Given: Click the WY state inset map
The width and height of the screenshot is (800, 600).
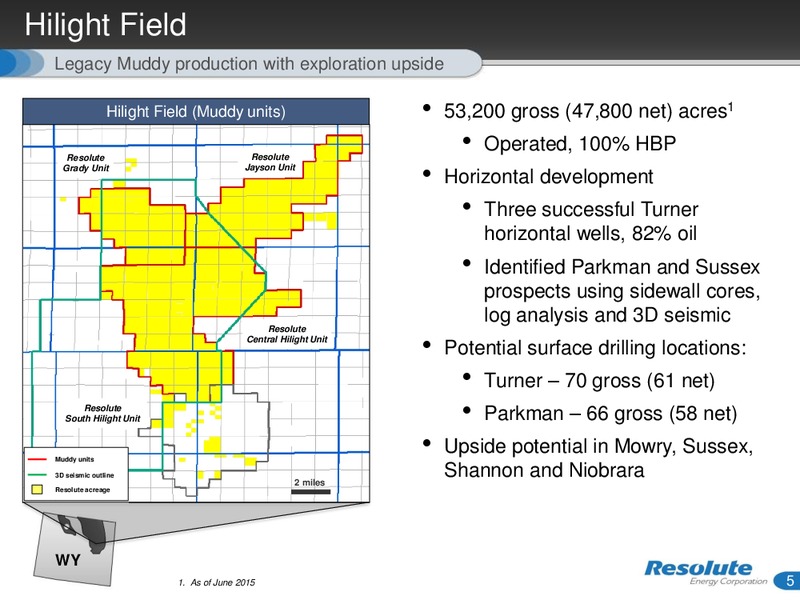Looking at the screenshot, I should (74, 551).
